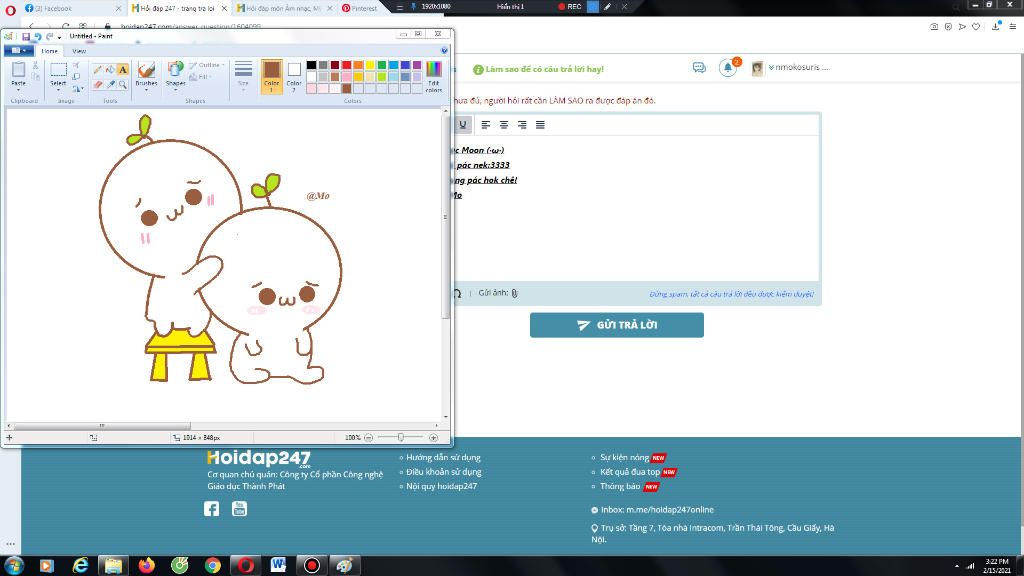The image size is (1024, 576).
Task: Click the Edit colors button
Action: point(434,77)
